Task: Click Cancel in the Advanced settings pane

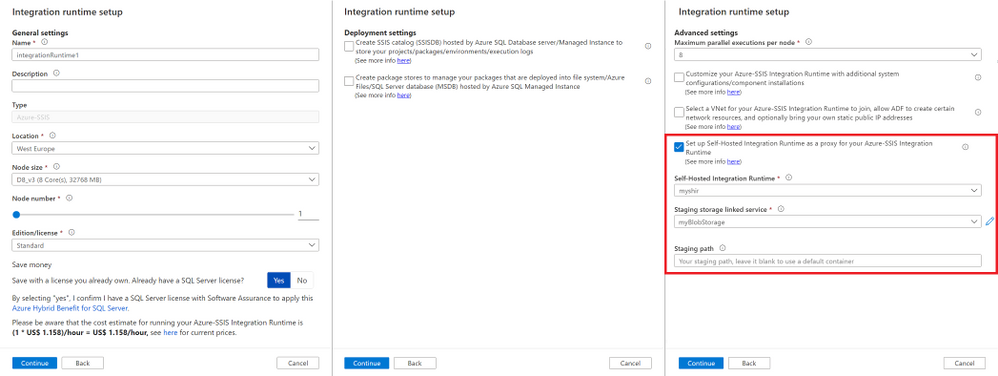Action: point(959,363)
